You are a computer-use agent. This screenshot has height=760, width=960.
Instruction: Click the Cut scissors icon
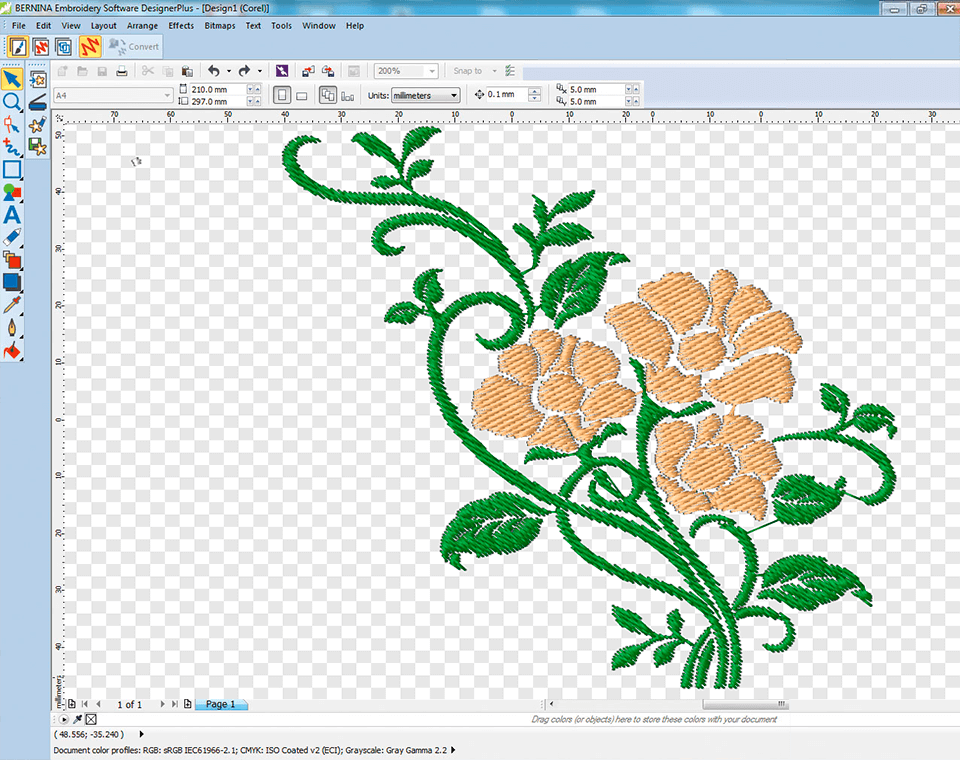pos(146,70)
